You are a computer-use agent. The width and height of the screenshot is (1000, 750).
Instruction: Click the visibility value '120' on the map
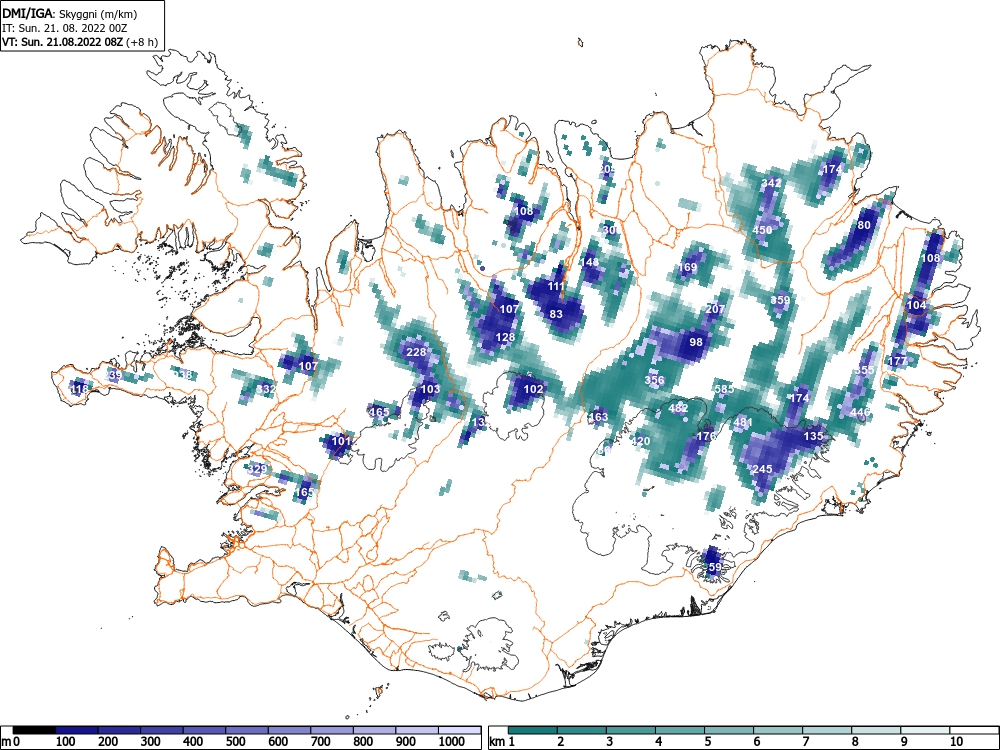tap(640, 441)
